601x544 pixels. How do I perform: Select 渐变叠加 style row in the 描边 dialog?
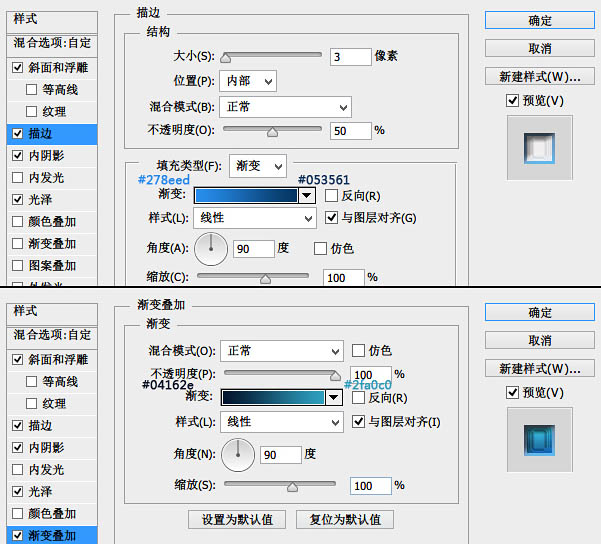coord(52,243)
